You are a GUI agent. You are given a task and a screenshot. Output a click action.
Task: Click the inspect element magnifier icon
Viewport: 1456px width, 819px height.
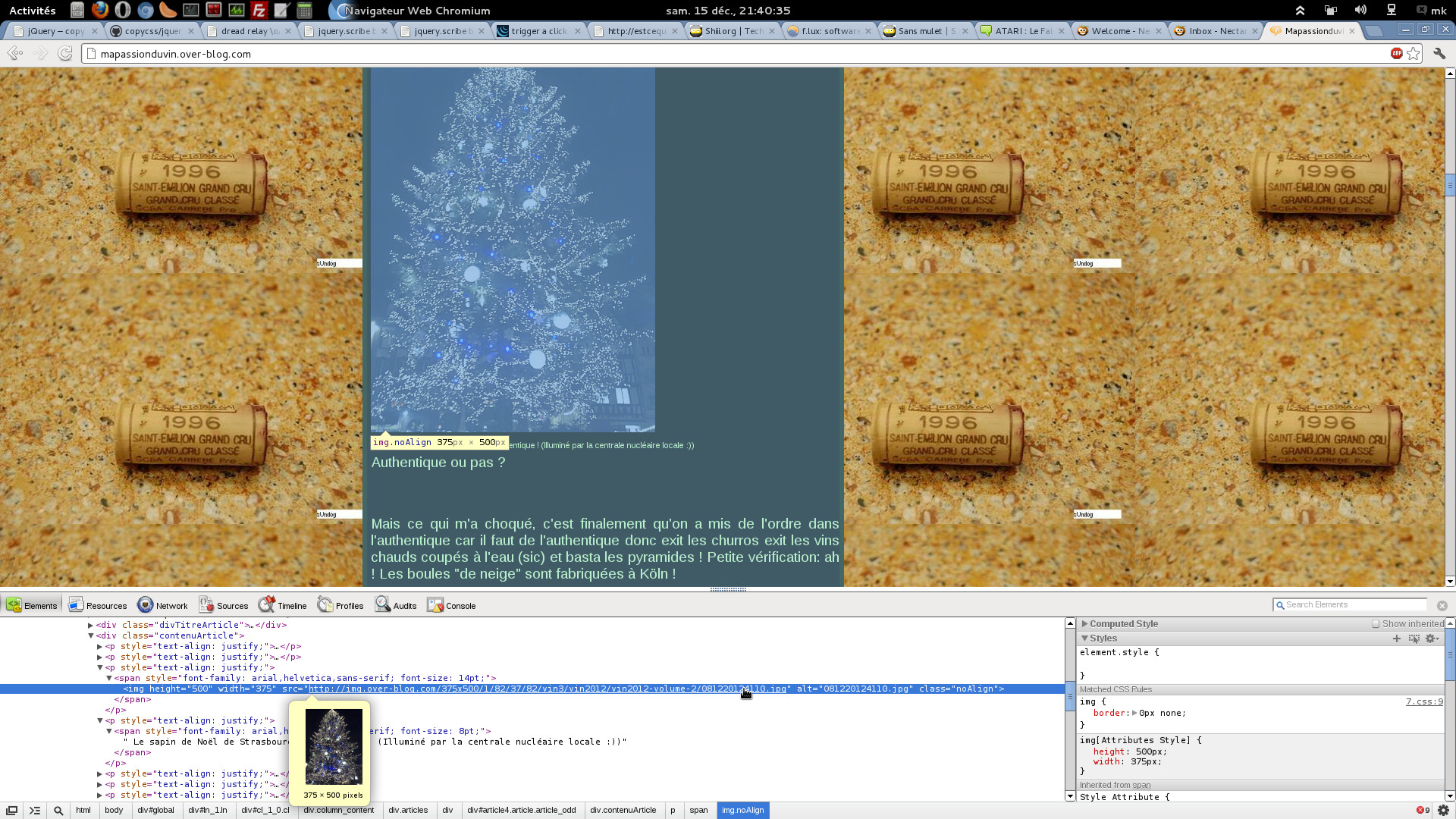(58, 811)
